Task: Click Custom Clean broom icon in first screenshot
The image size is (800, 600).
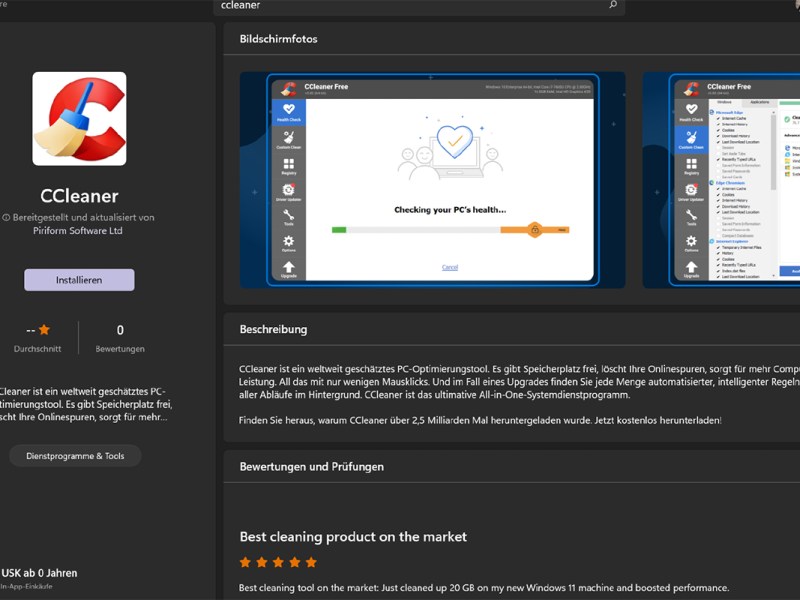Action: [289, 139]
